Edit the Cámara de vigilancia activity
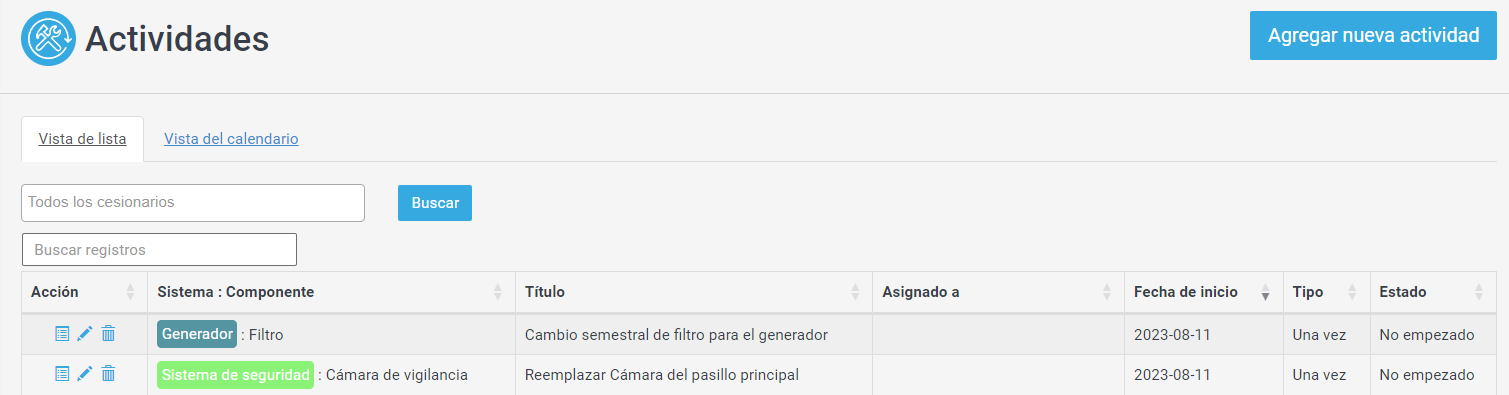 point(85,374)
